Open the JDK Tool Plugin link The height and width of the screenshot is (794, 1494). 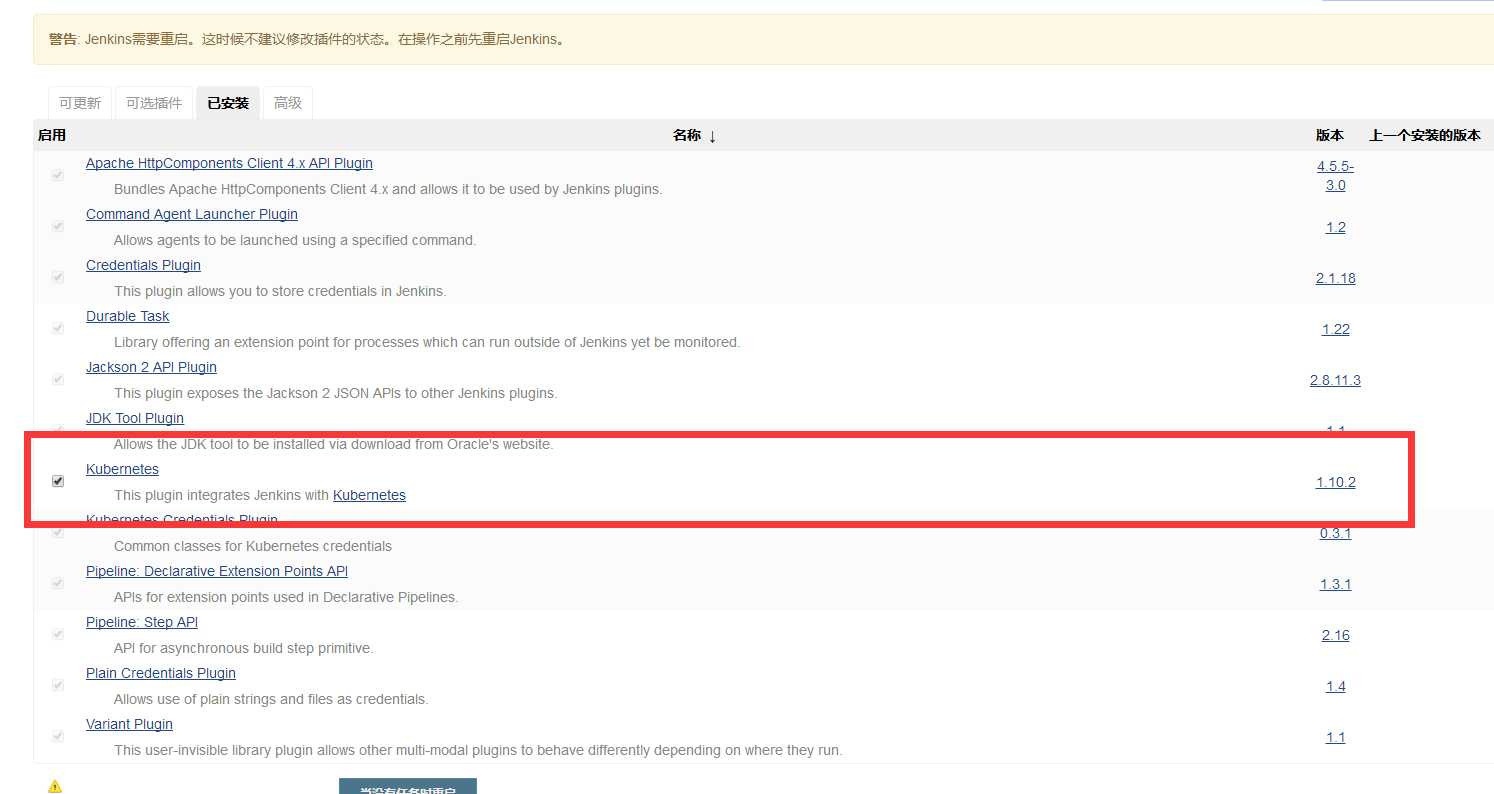135,418
